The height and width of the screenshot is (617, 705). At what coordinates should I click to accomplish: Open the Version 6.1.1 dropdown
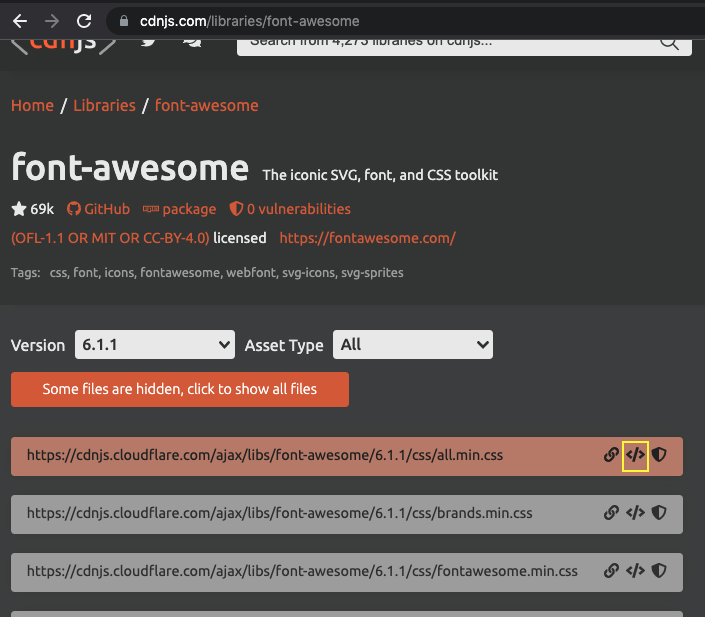pos(155,344)
